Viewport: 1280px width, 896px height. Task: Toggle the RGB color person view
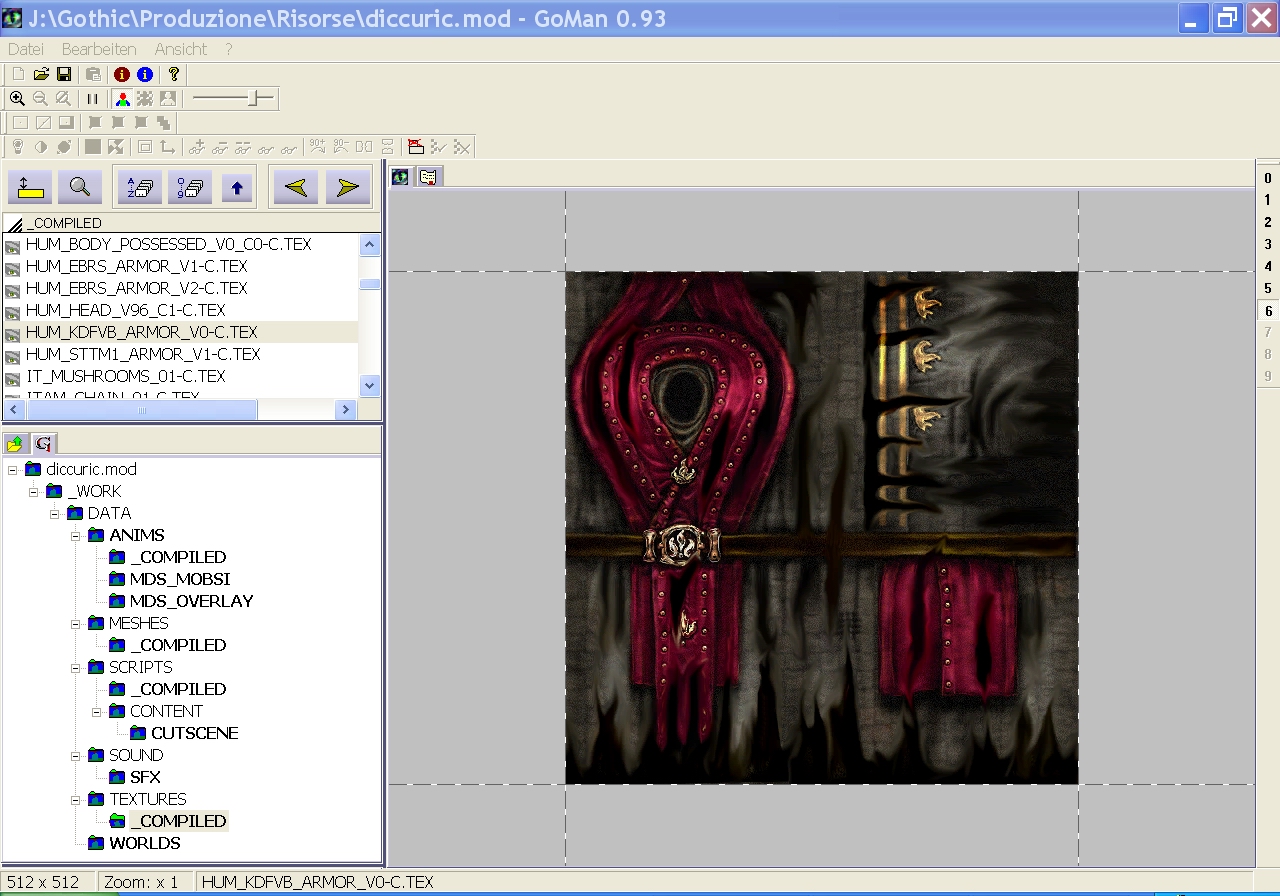tap(122, 98)
